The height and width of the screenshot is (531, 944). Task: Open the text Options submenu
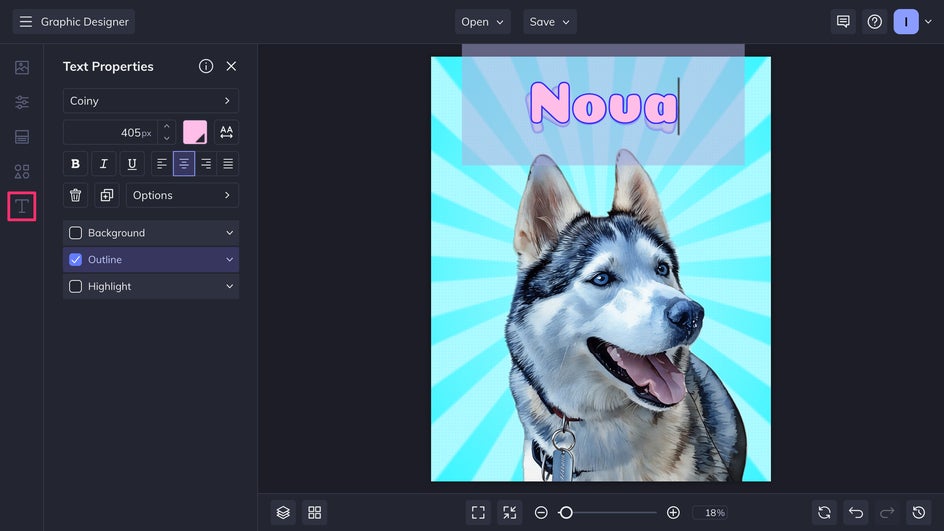(182, 195)
